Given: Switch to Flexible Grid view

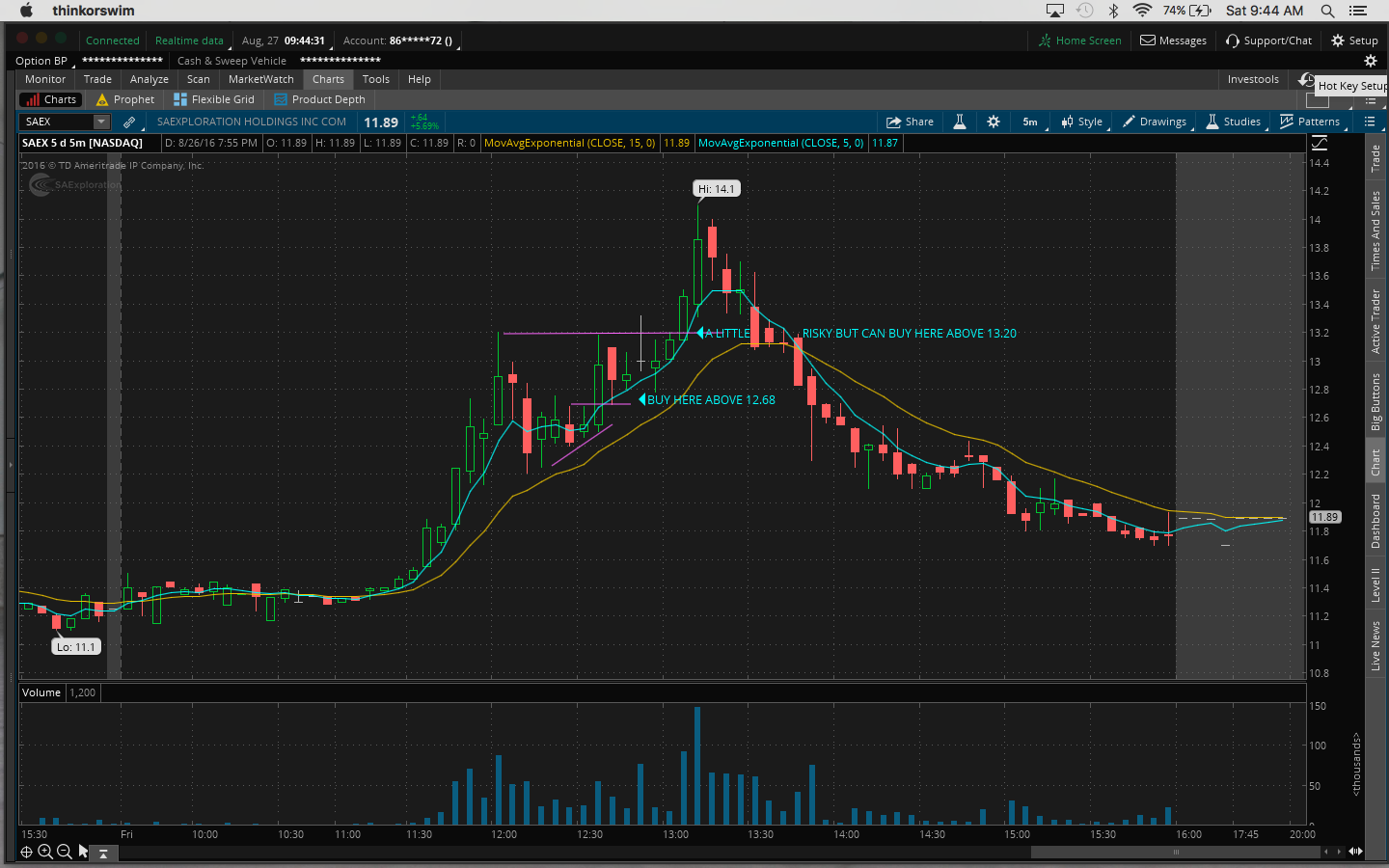Looking at the screenshot, I should pyautogui.click(x=214, y=99).
